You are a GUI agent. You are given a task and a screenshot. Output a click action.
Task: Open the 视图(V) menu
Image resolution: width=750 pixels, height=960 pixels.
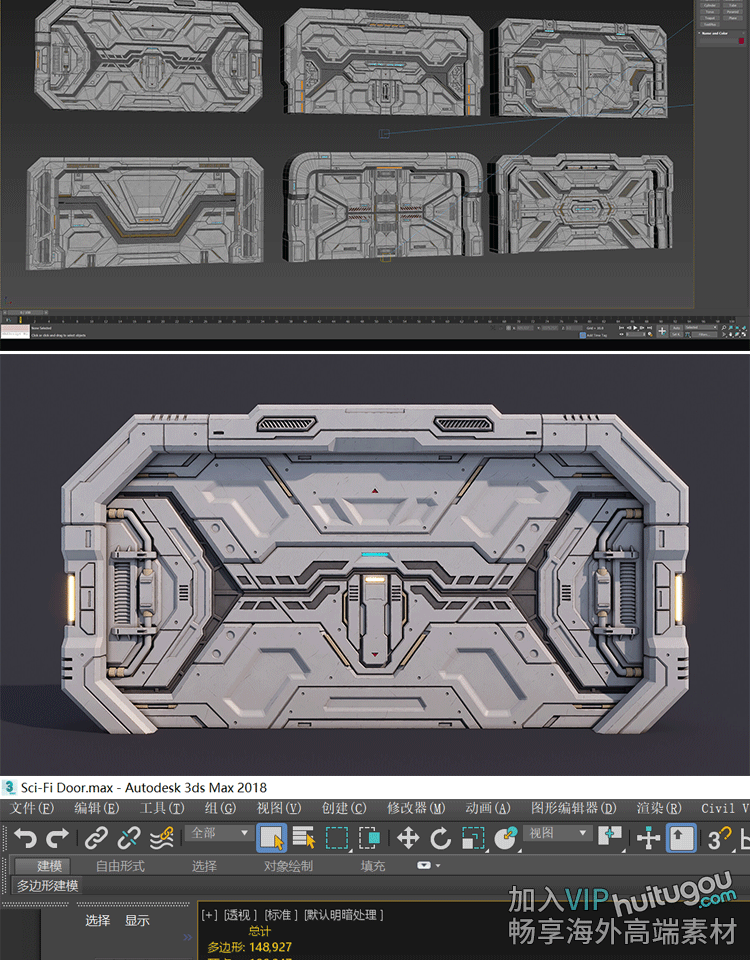(279, 808)
